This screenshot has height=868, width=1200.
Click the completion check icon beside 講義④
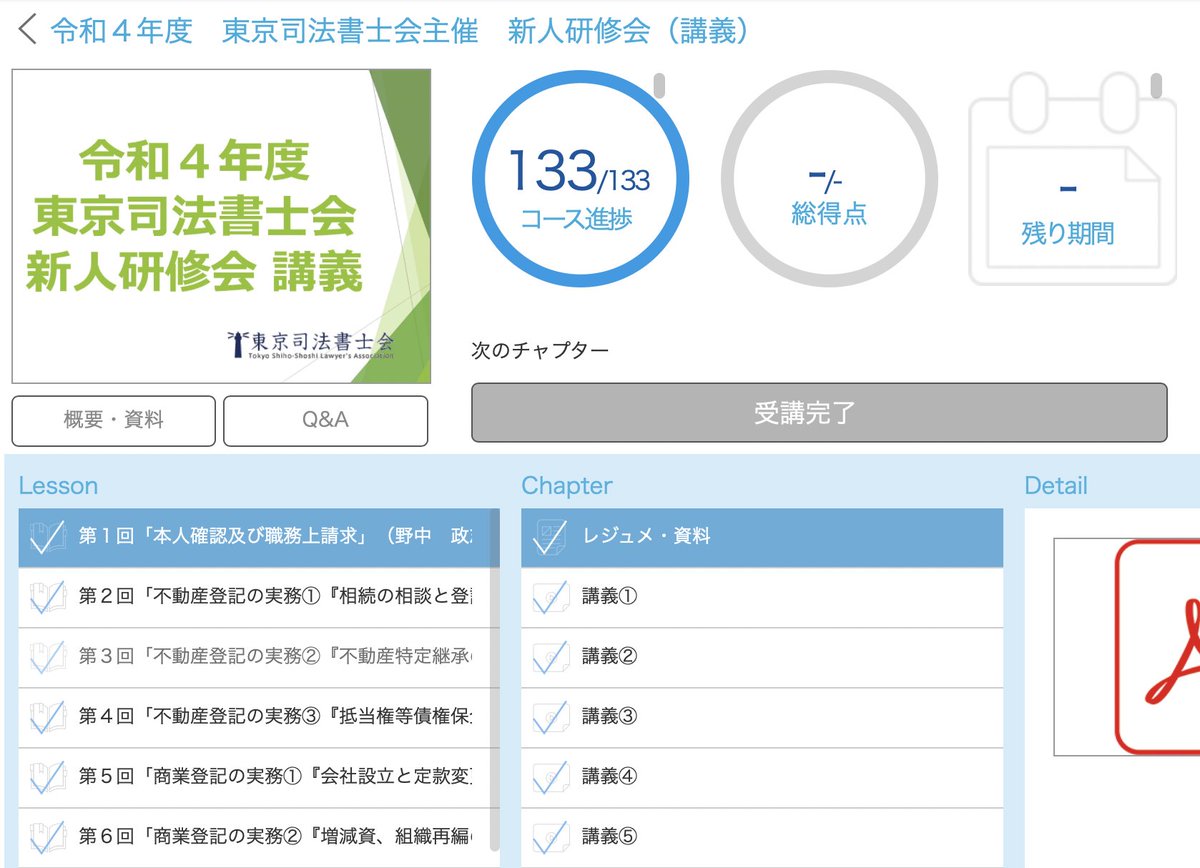[551, 776]
